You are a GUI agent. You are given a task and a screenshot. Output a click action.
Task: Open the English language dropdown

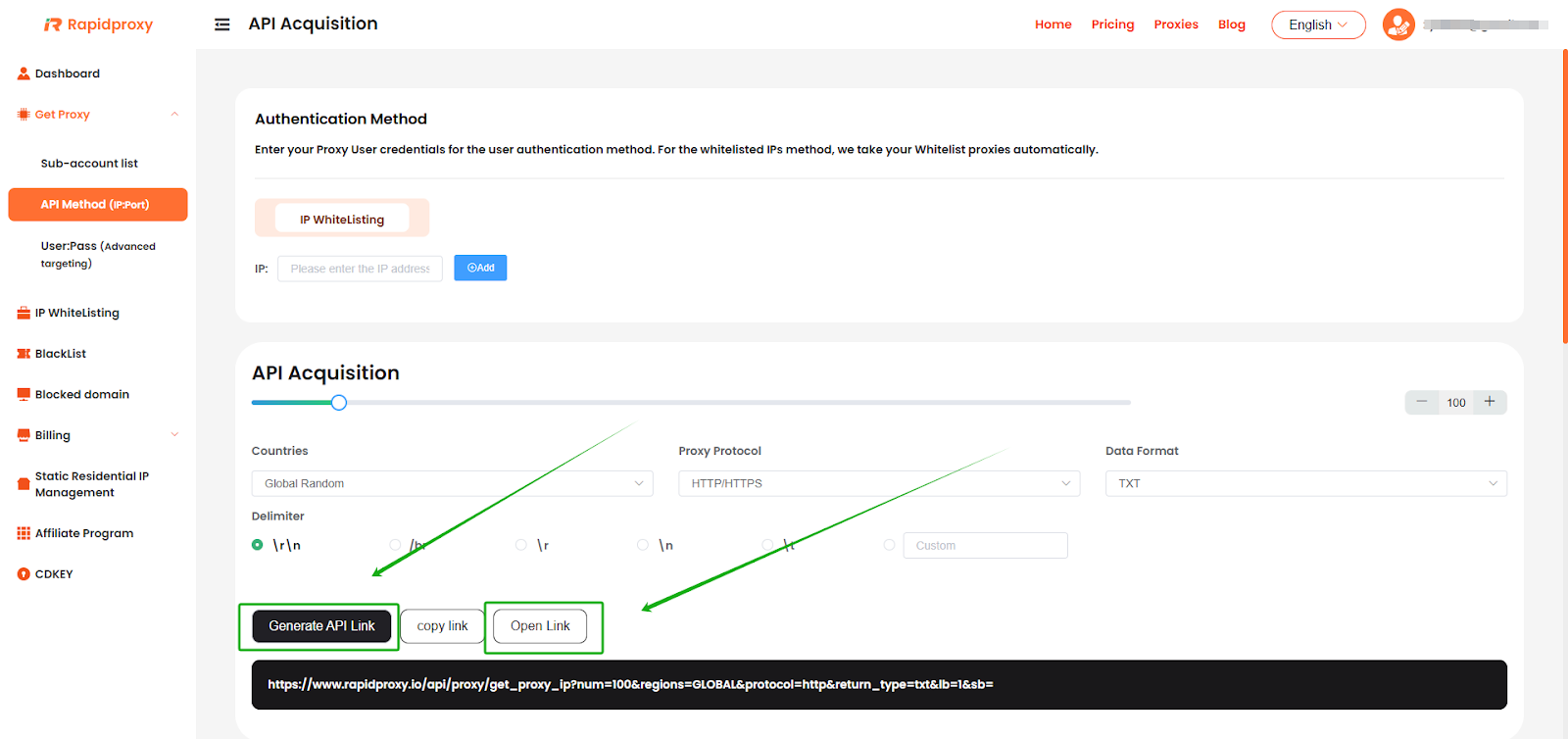pos(1318,25)
